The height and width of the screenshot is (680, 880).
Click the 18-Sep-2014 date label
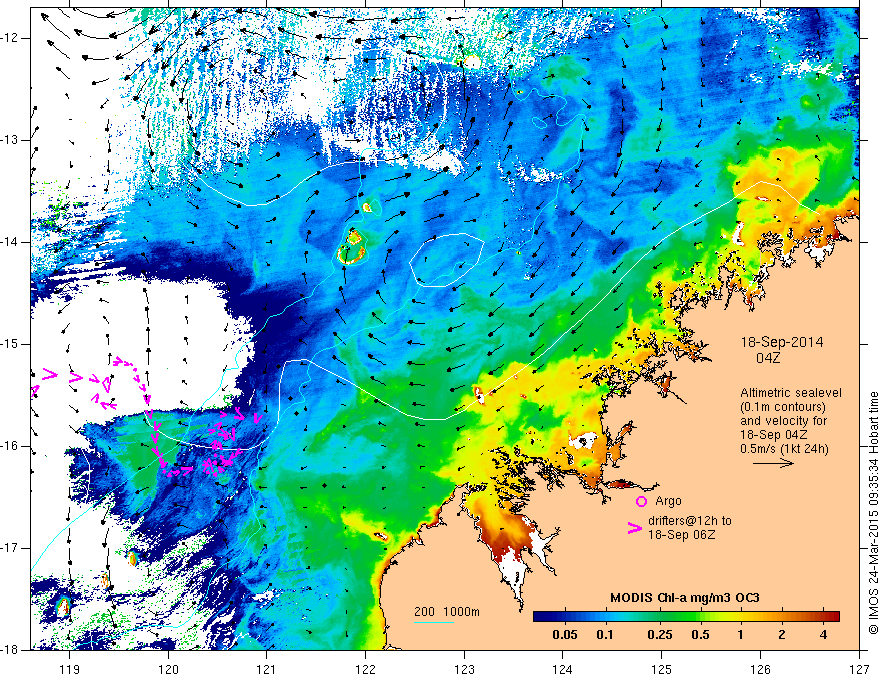point(782,342)
